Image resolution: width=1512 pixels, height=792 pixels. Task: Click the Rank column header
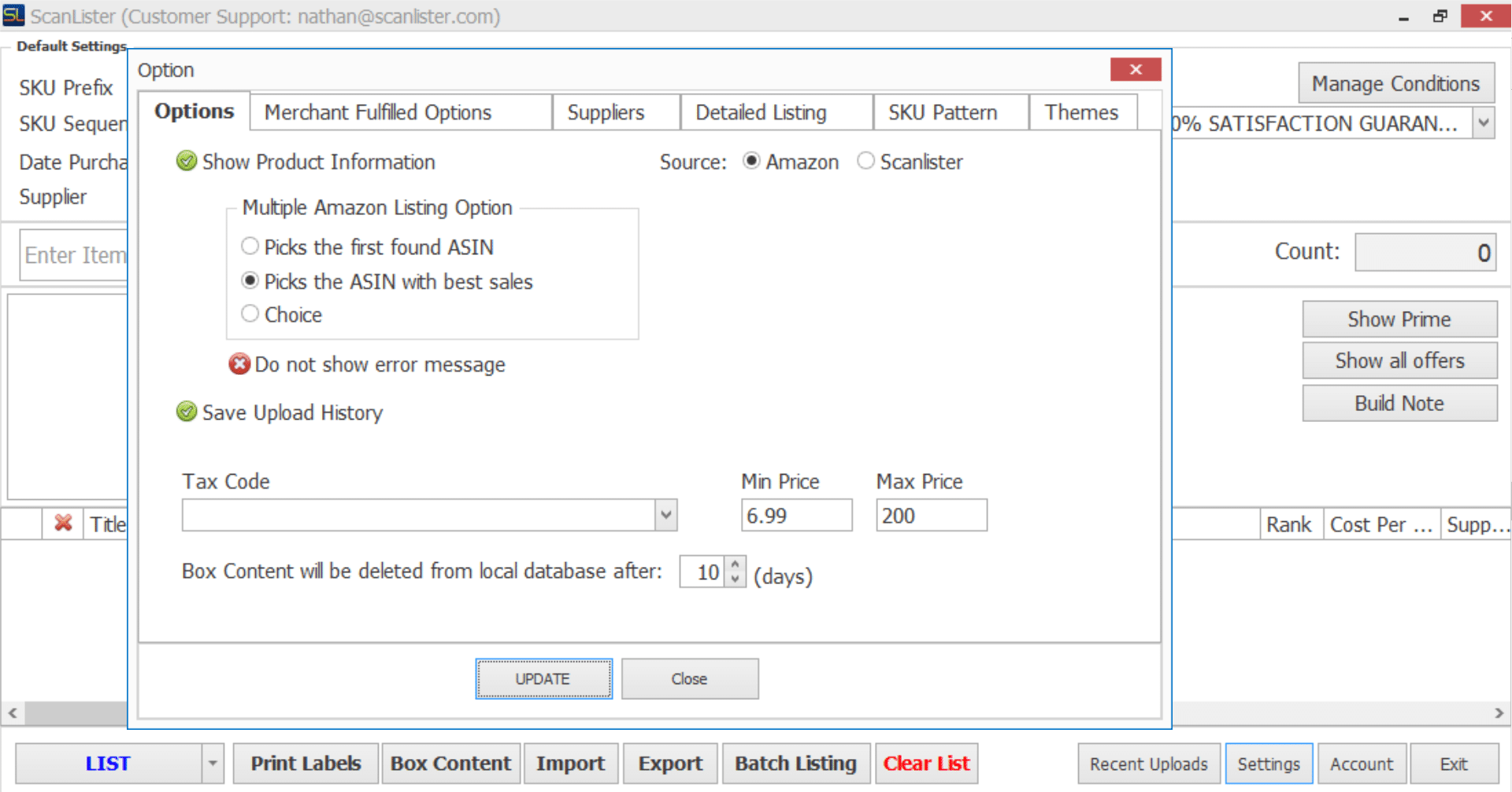point(1291,524)
